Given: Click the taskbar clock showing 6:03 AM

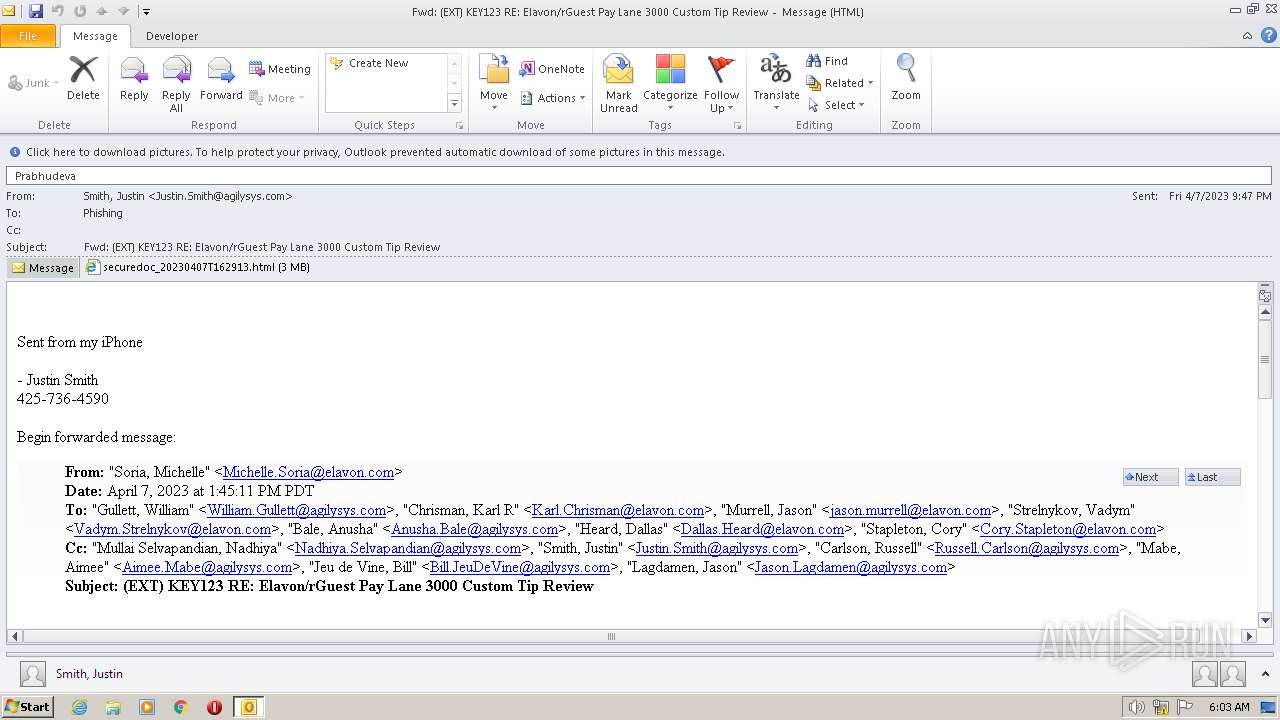Looking at the screenshot, I should (x=1229, y=707).
